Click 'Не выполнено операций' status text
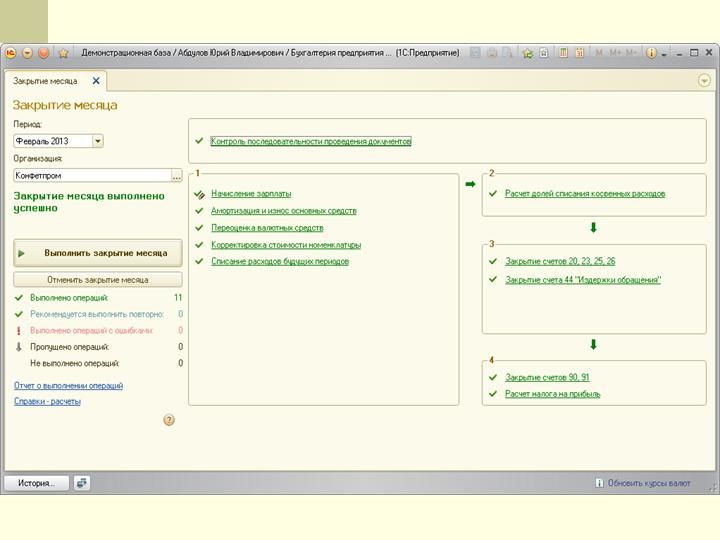 [74, 363]
